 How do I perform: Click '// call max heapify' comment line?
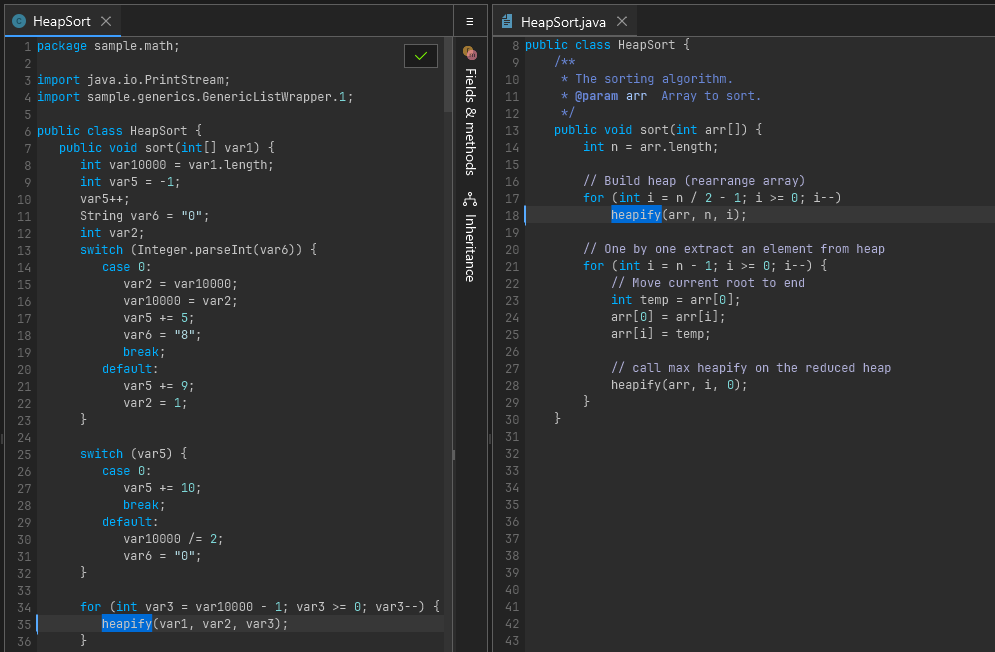pyautogui.click(x=751, y=368)
